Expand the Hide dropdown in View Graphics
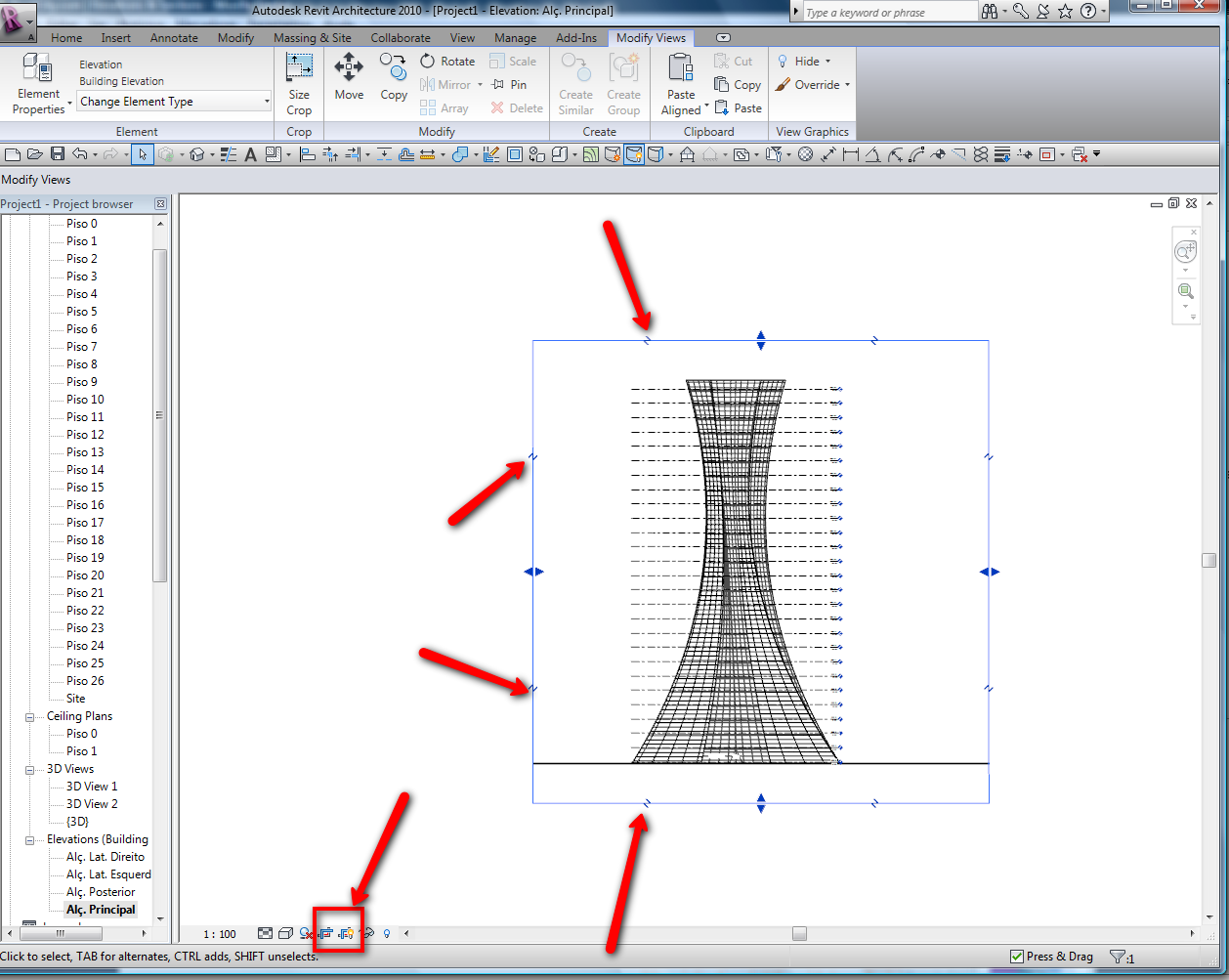 coord(827,62)
